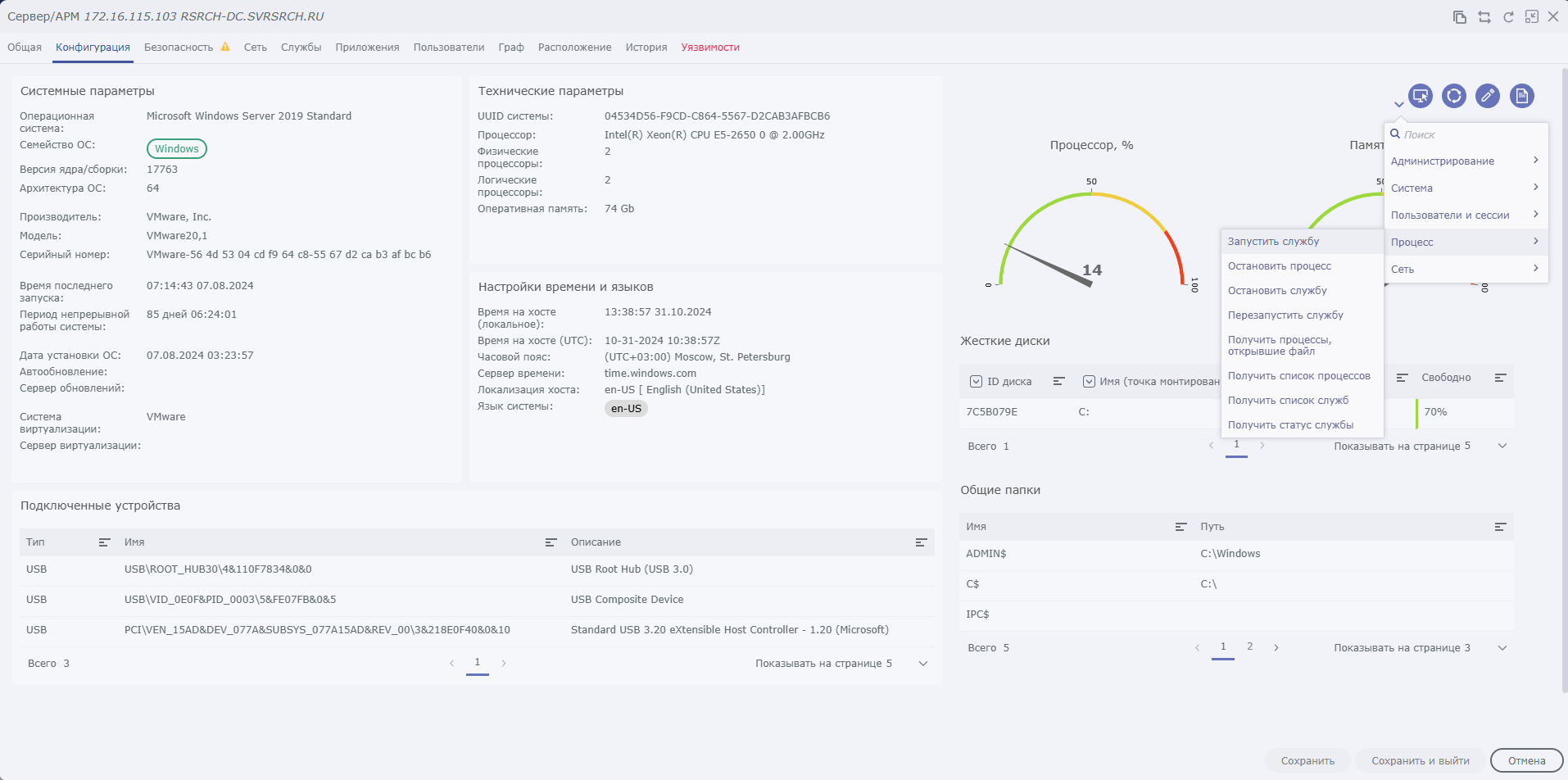This screenshot has height=780, width=1568.
Task: Click the circular sync arrows icon
Action: [x=1454, y=96]
